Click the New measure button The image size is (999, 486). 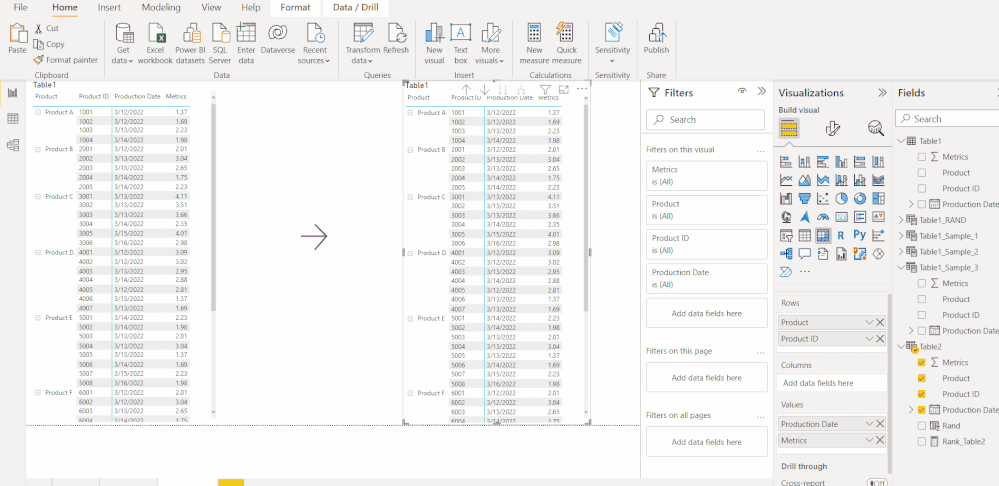534,43
